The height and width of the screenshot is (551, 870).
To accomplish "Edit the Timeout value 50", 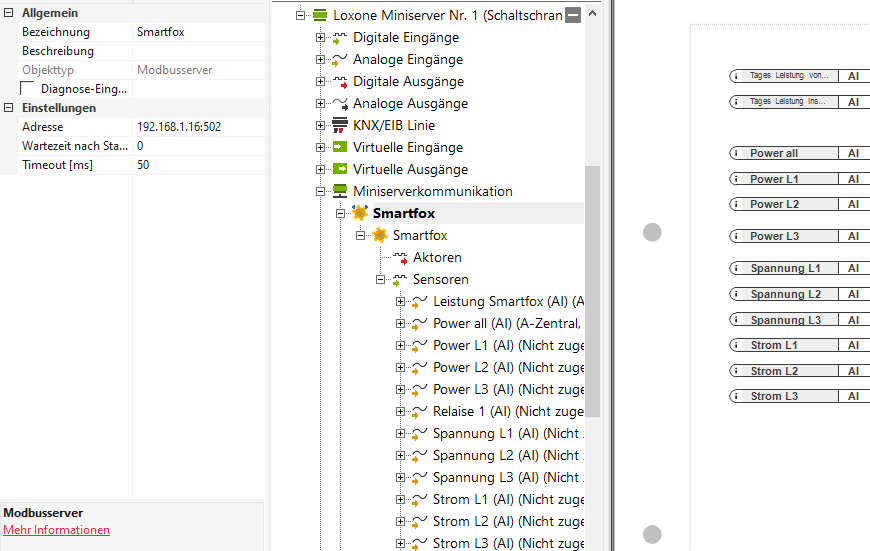I will coord(199,165).
